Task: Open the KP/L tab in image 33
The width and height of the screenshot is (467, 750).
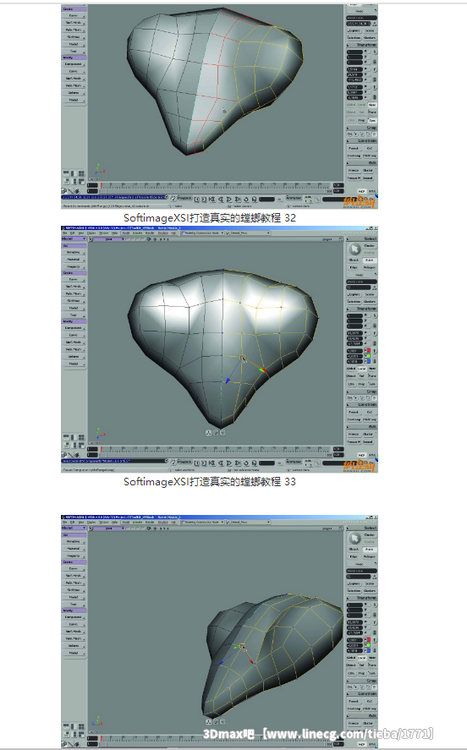Action: click(x=372, y=455)
